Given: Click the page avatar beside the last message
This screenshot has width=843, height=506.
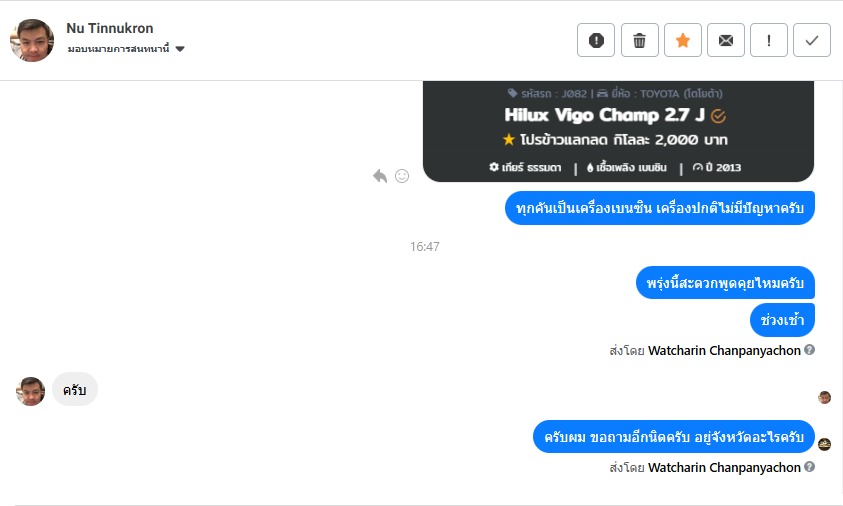Looking at the screenshot, I should point(824,444).
